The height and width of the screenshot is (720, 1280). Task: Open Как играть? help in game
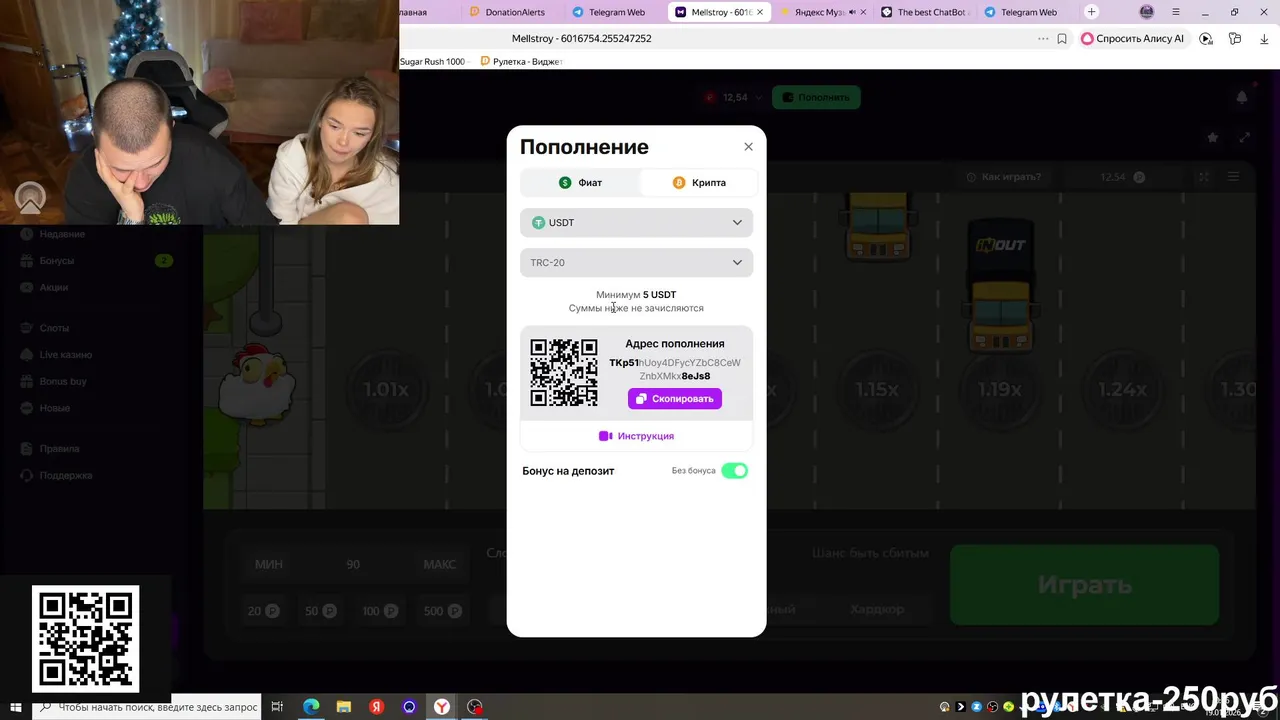(x=1003, y=177)
